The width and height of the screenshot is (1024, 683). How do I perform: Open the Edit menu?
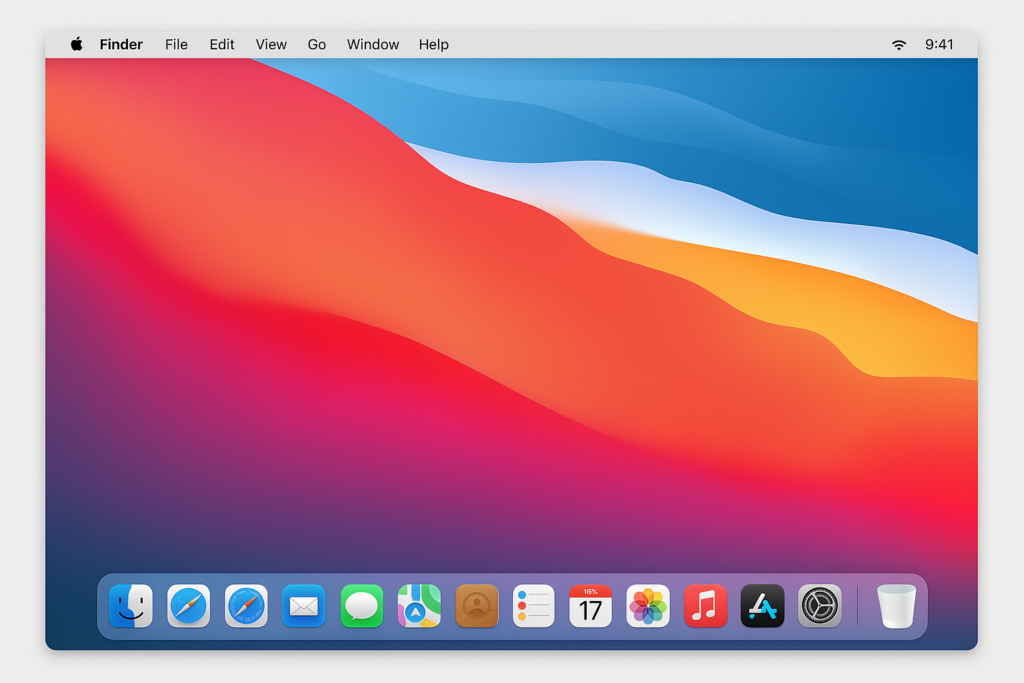(222, 45)
